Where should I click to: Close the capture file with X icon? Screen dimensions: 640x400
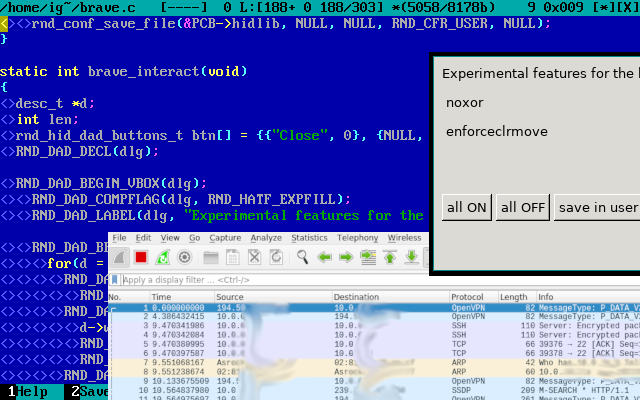click(x=255, y=258)
